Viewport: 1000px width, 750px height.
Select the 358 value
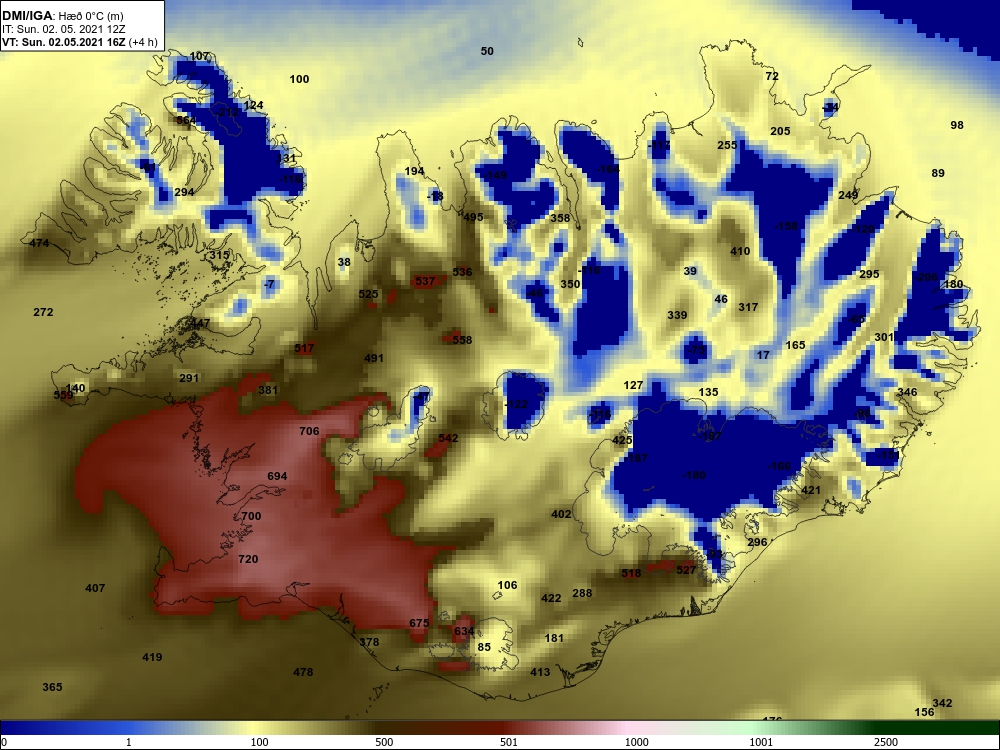coord(560,219)
